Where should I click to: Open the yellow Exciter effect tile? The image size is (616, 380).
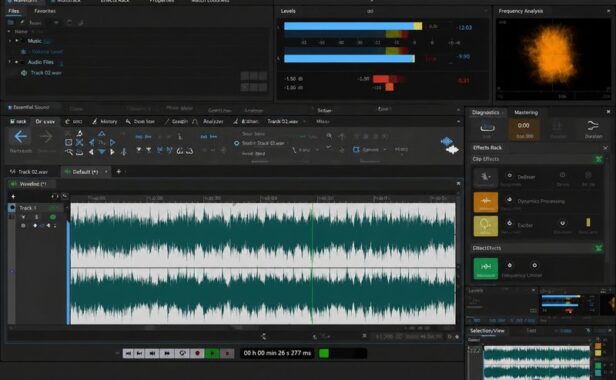(486, 226)
